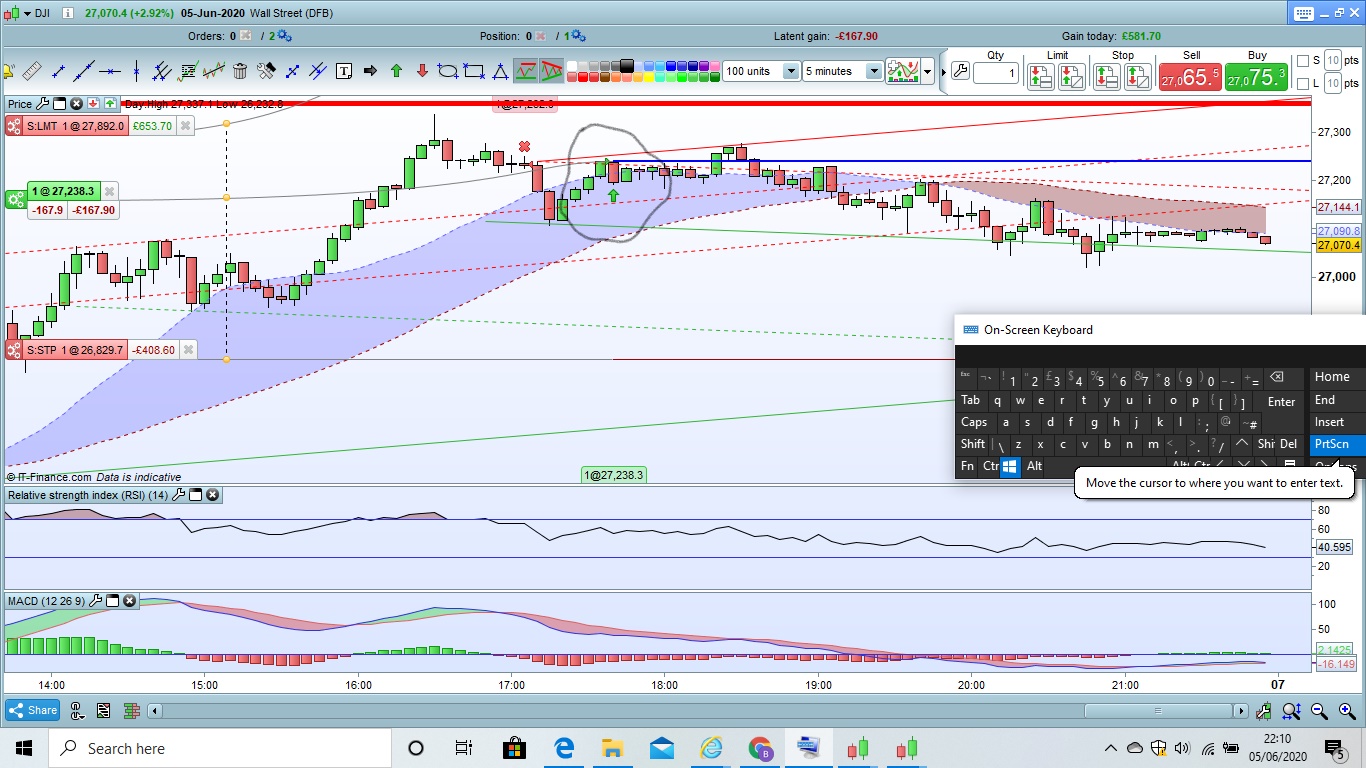Image resolution: width=1366 pixels, height=768 pixels.
Task: Click the chart scroll right arrow
Action: pos(1241,711)
